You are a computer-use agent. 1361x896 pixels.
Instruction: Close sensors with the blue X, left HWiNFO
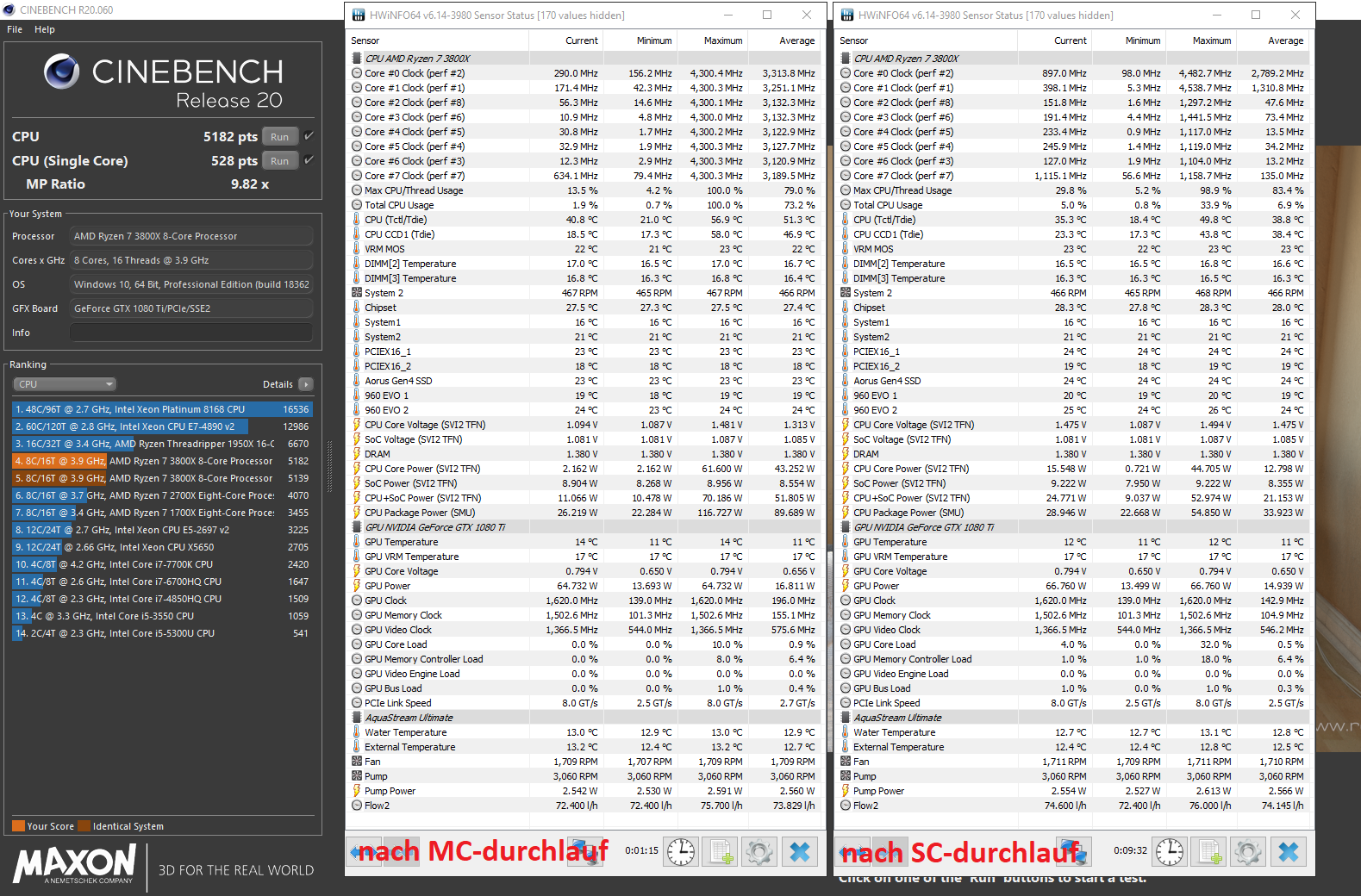800,852
